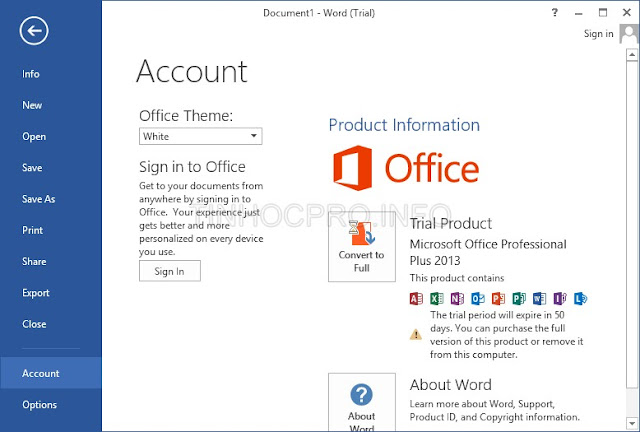Screen dimensions: 640x432
Task: Open the Print page
Action: (32, 230)
